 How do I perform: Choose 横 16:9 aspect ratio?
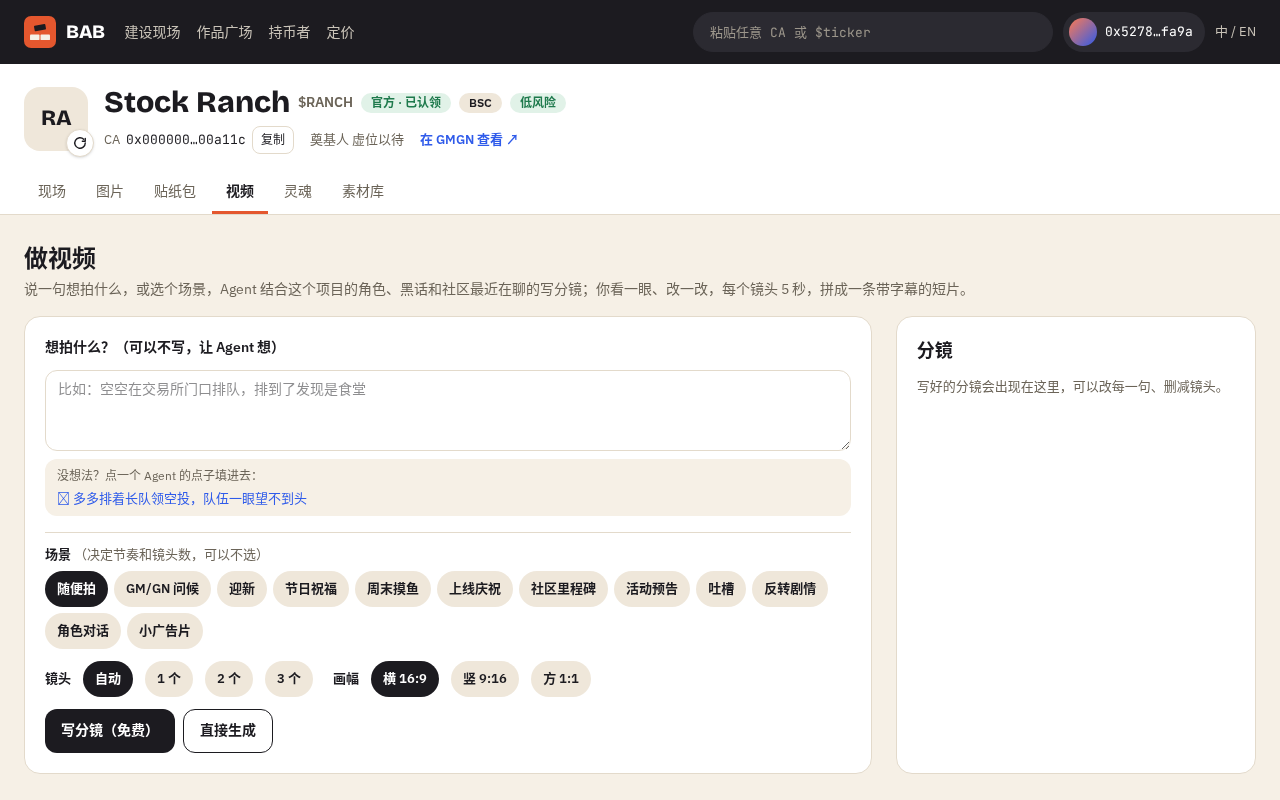pyautogui.click(x=405, y=679)
